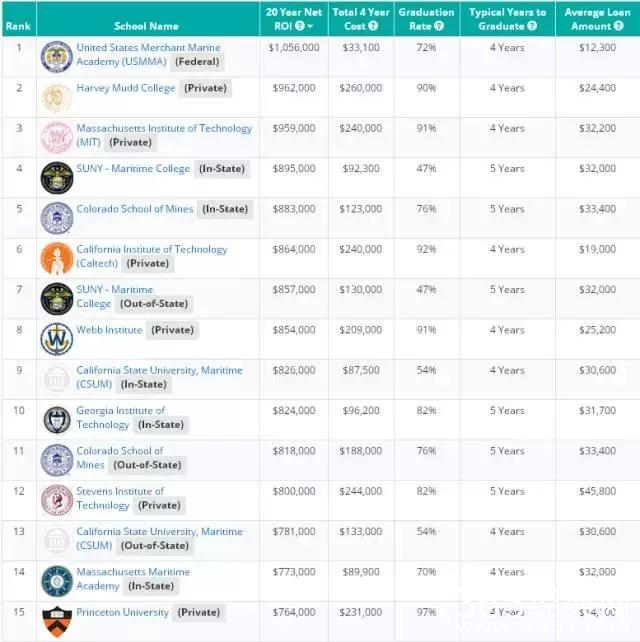Click the Georgia Institute of Technology seal

(x=57, y=419)
